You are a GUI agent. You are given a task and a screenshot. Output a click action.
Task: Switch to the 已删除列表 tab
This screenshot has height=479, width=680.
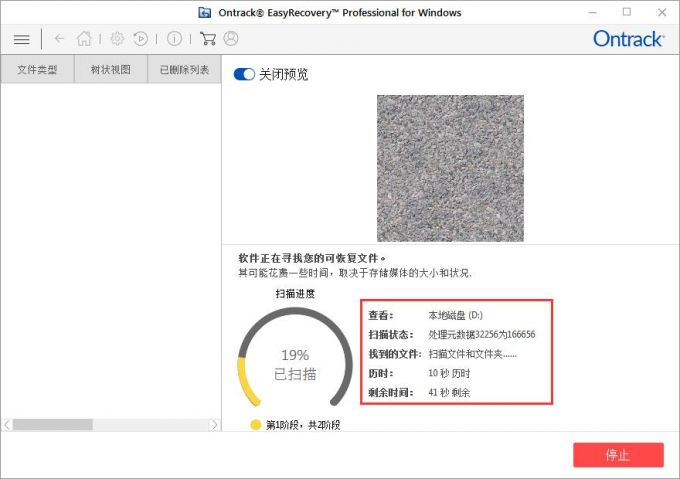[x=184, y=69]
